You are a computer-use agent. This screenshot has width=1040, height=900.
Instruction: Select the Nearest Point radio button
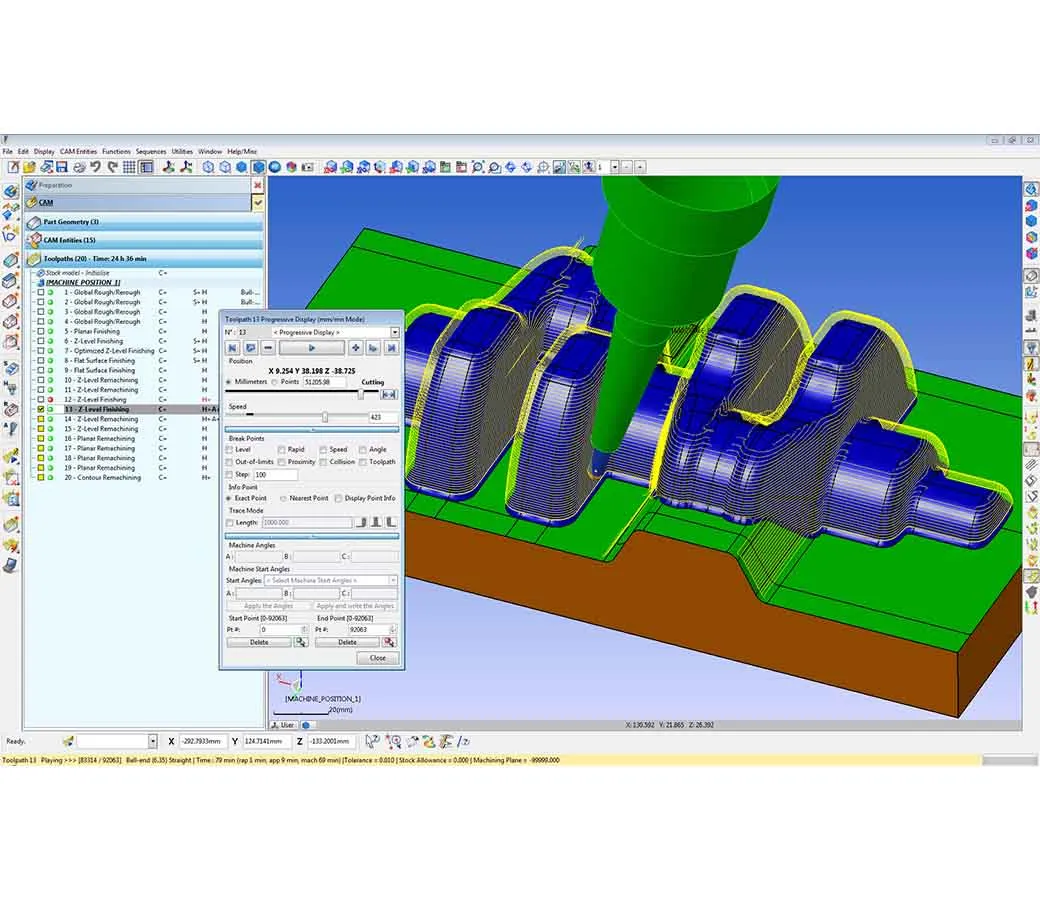click(x=283, y=498)
